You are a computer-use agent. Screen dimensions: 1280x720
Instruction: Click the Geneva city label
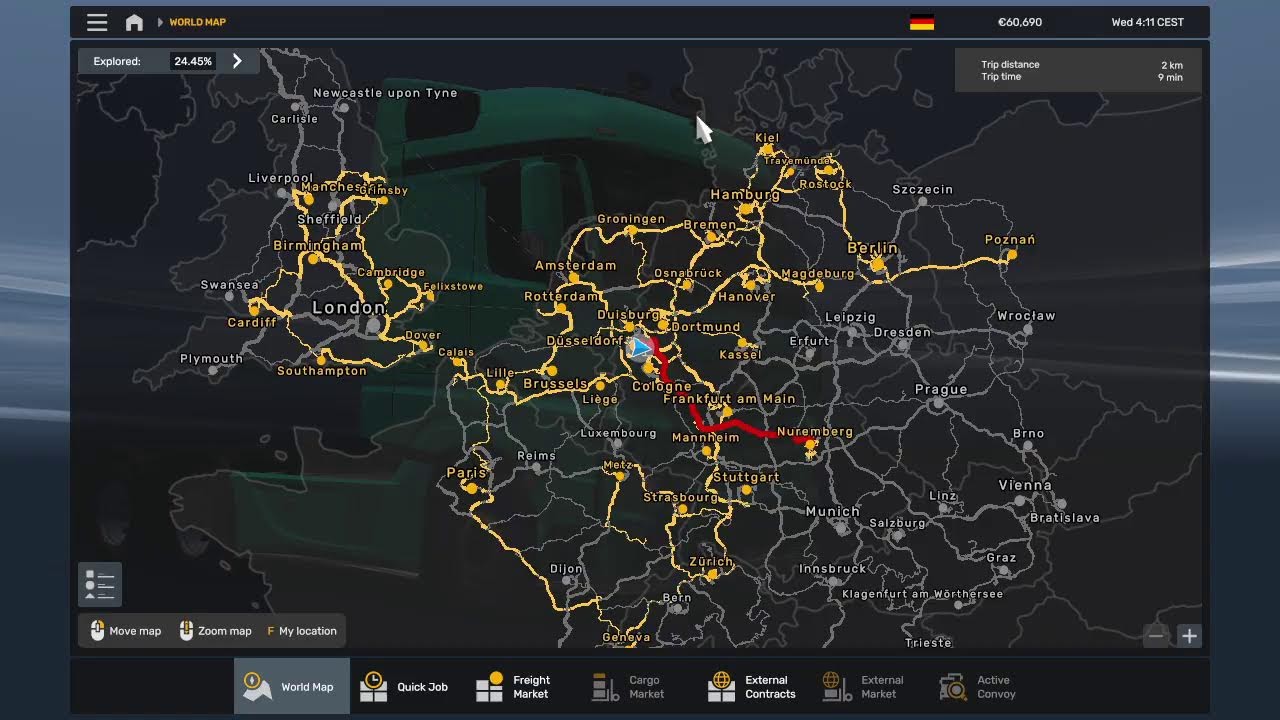[627, 637]
